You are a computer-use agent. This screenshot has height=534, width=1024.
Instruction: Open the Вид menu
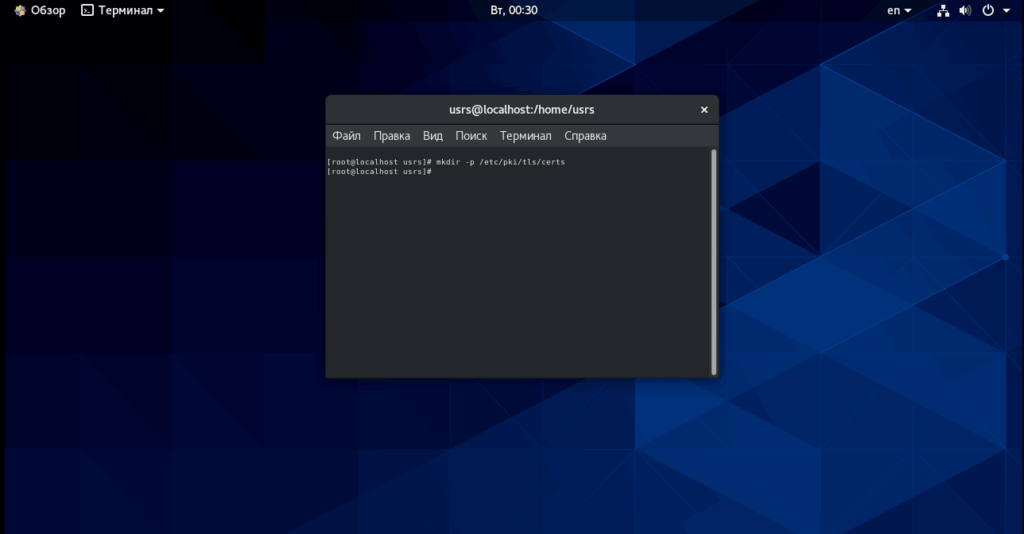tap(432, 136)
